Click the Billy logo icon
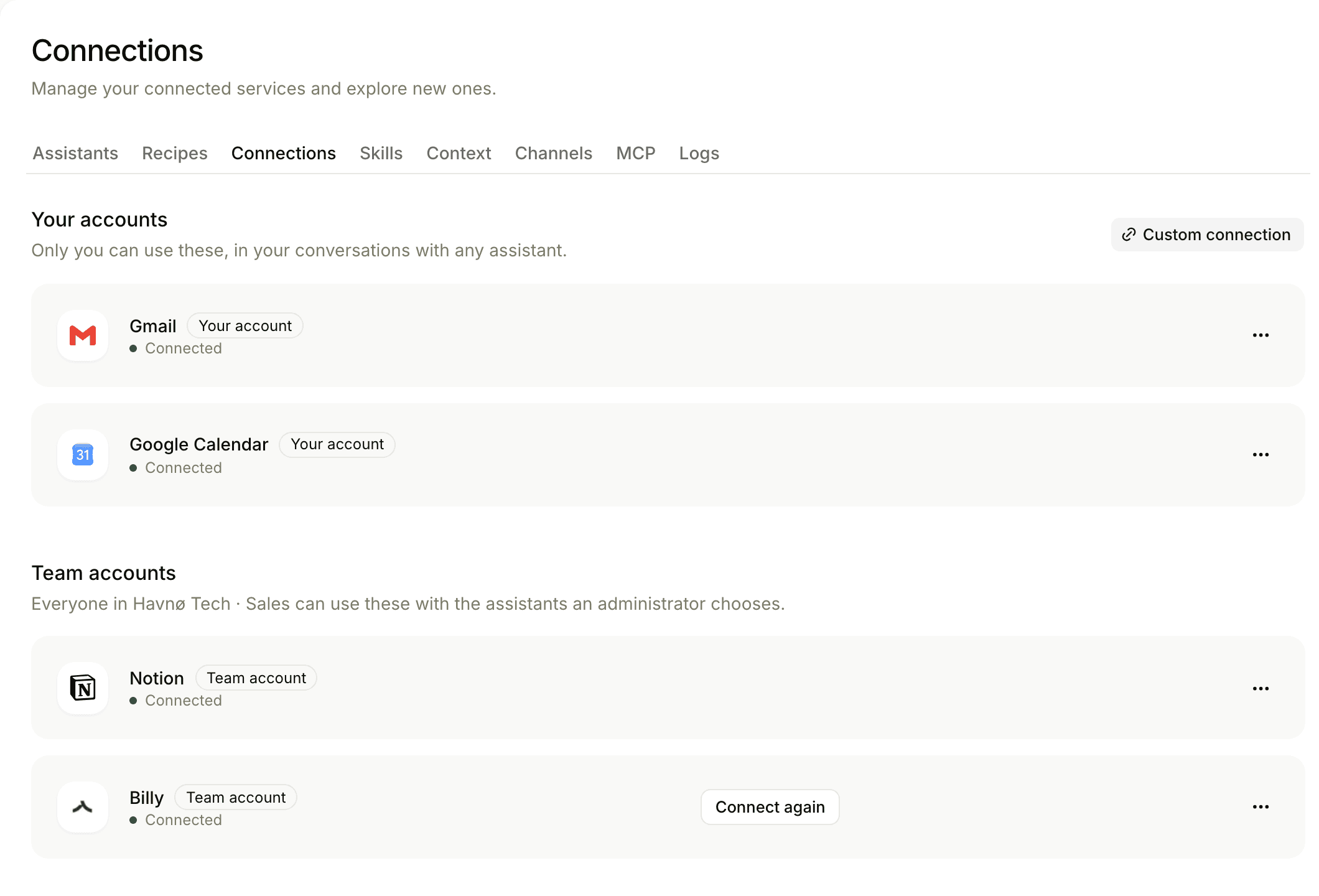 tap(83, 807)
